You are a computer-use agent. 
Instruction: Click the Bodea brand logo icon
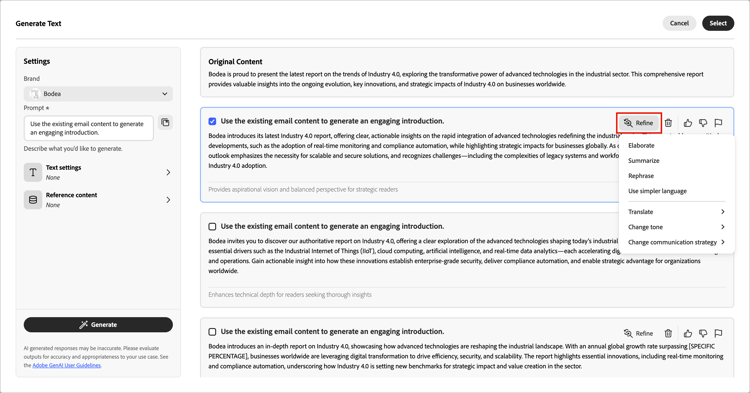click(34, 94)
